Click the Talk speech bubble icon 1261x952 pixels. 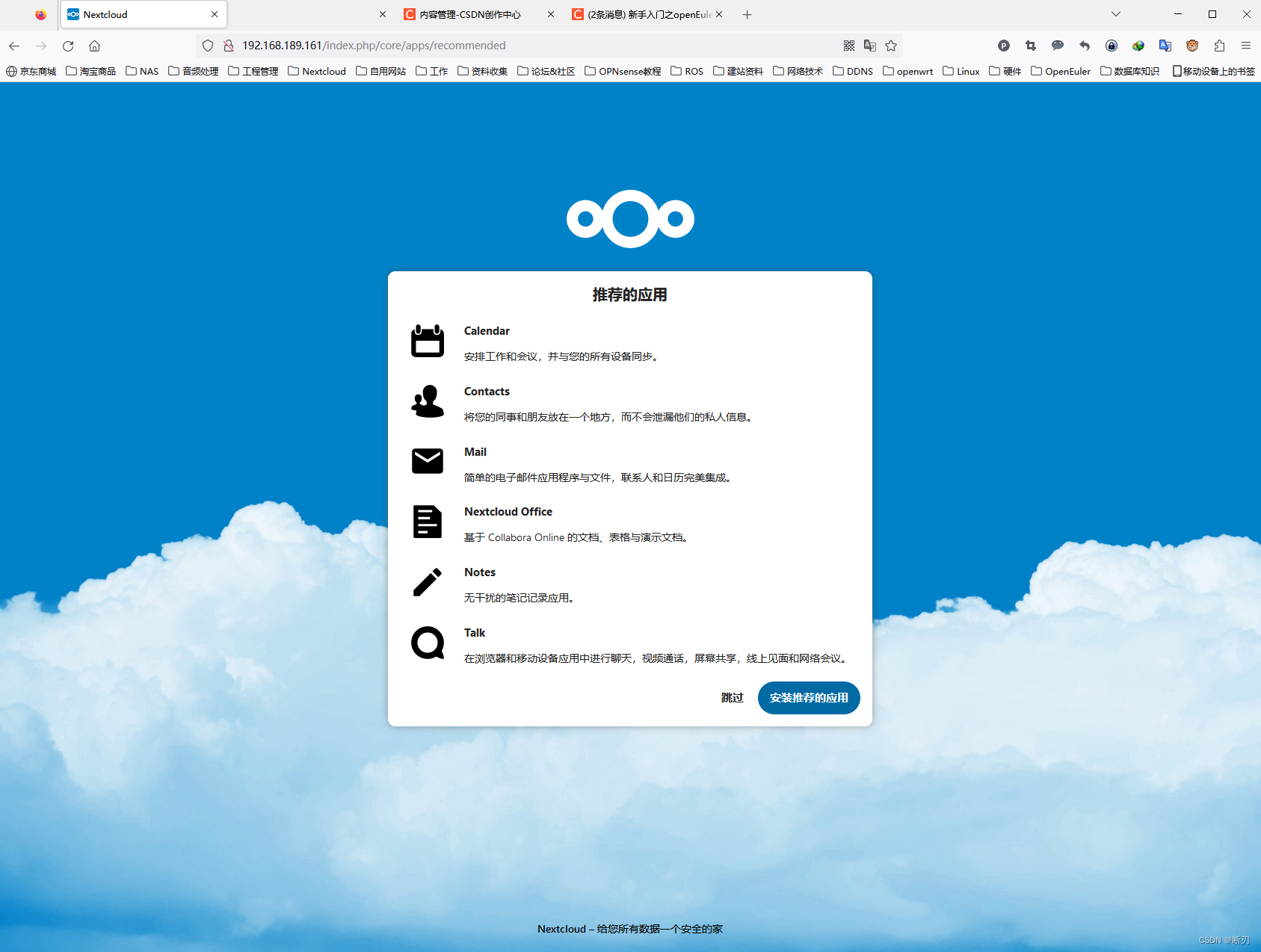(x=427, y=643)
